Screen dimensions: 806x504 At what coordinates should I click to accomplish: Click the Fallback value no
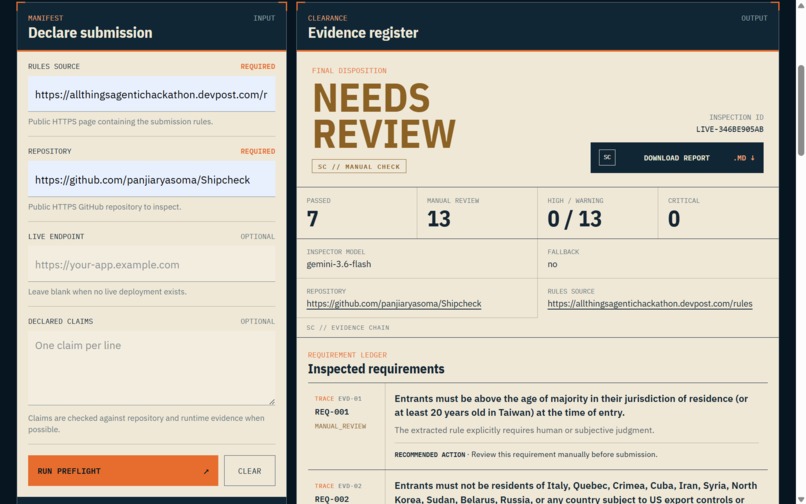coord(552,264)
